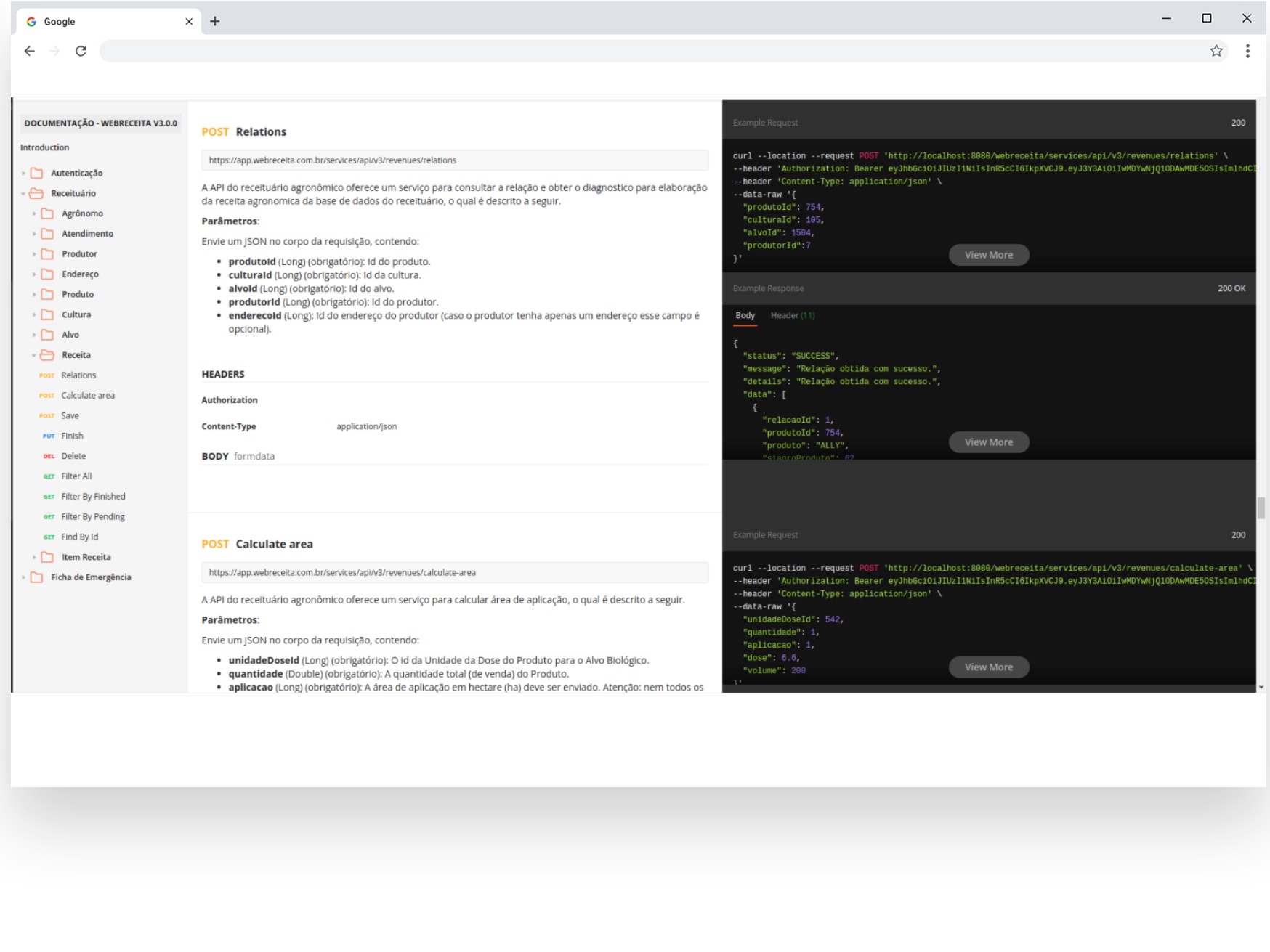Click the Cultura folder icon
The image size is (1270, 952).
click(x=47, y=314)
